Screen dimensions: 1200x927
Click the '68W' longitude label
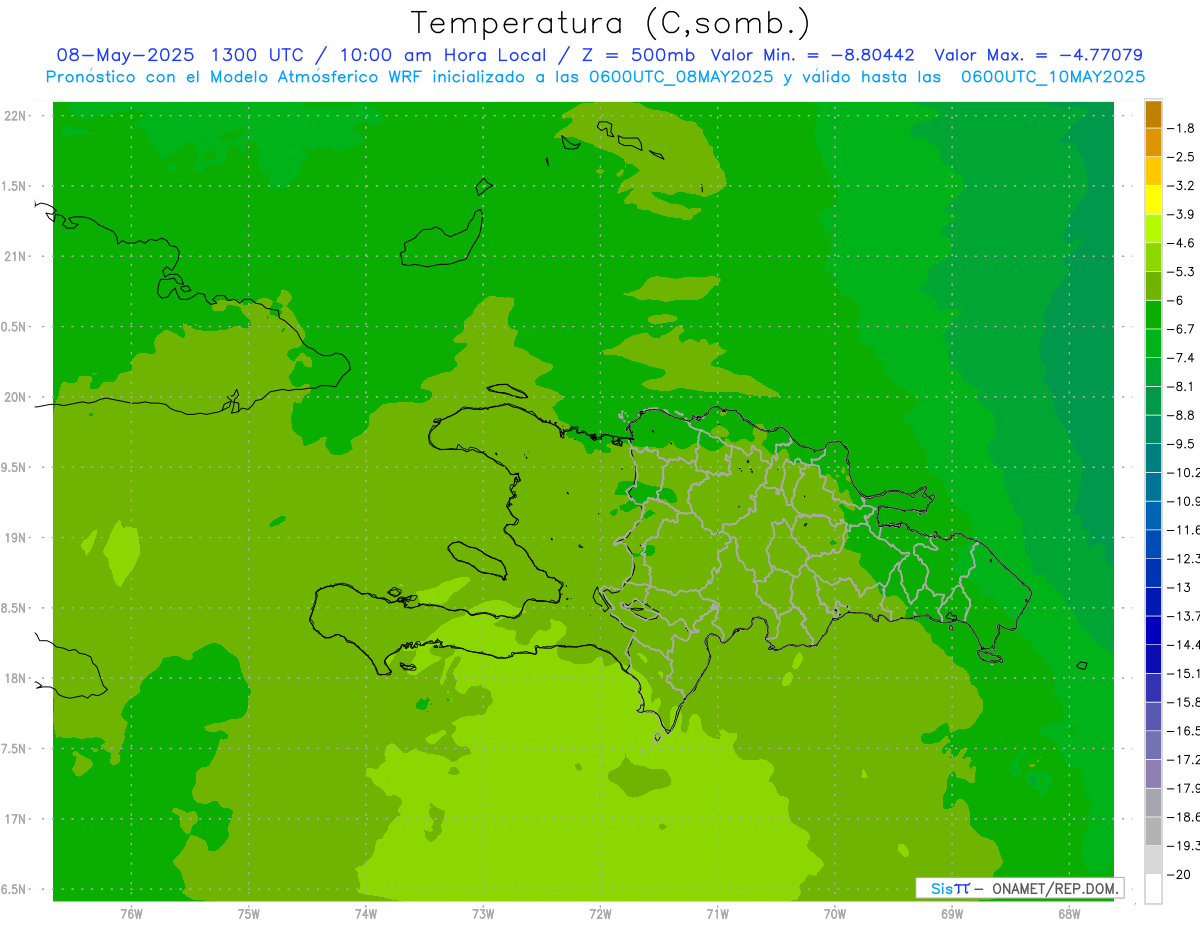[1069, 914]
